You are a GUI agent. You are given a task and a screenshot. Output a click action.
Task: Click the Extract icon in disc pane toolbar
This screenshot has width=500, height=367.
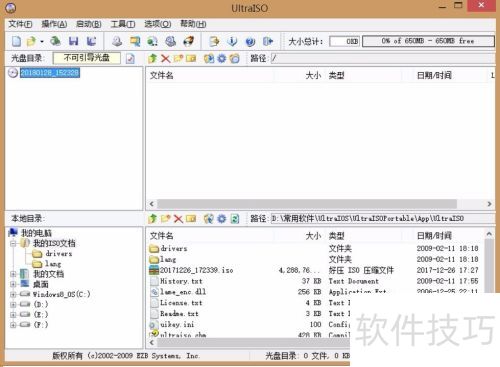tap(209, 59)
